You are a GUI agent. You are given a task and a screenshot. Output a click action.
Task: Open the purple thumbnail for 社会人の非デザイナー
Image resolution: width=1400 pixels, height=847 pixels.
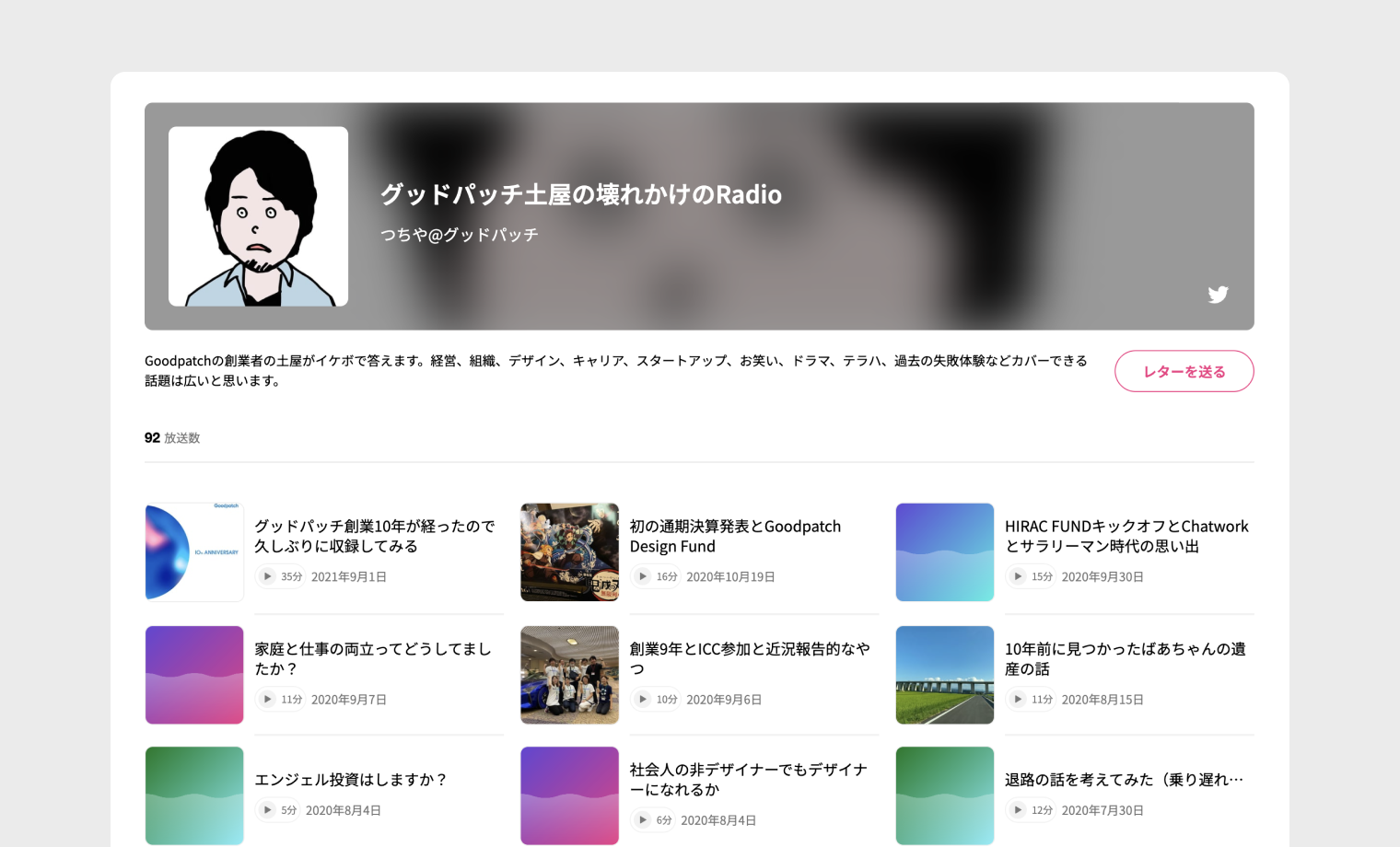point(569,795)
